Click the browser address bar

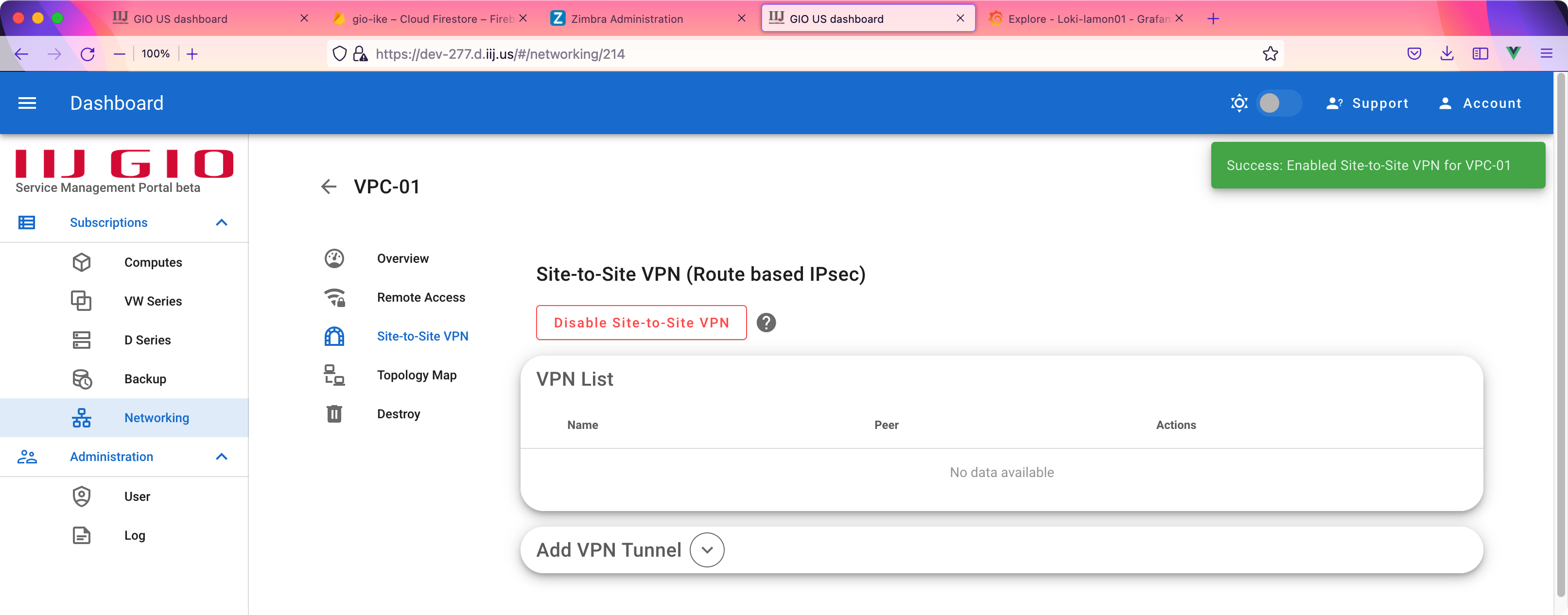tap(810, 54)
